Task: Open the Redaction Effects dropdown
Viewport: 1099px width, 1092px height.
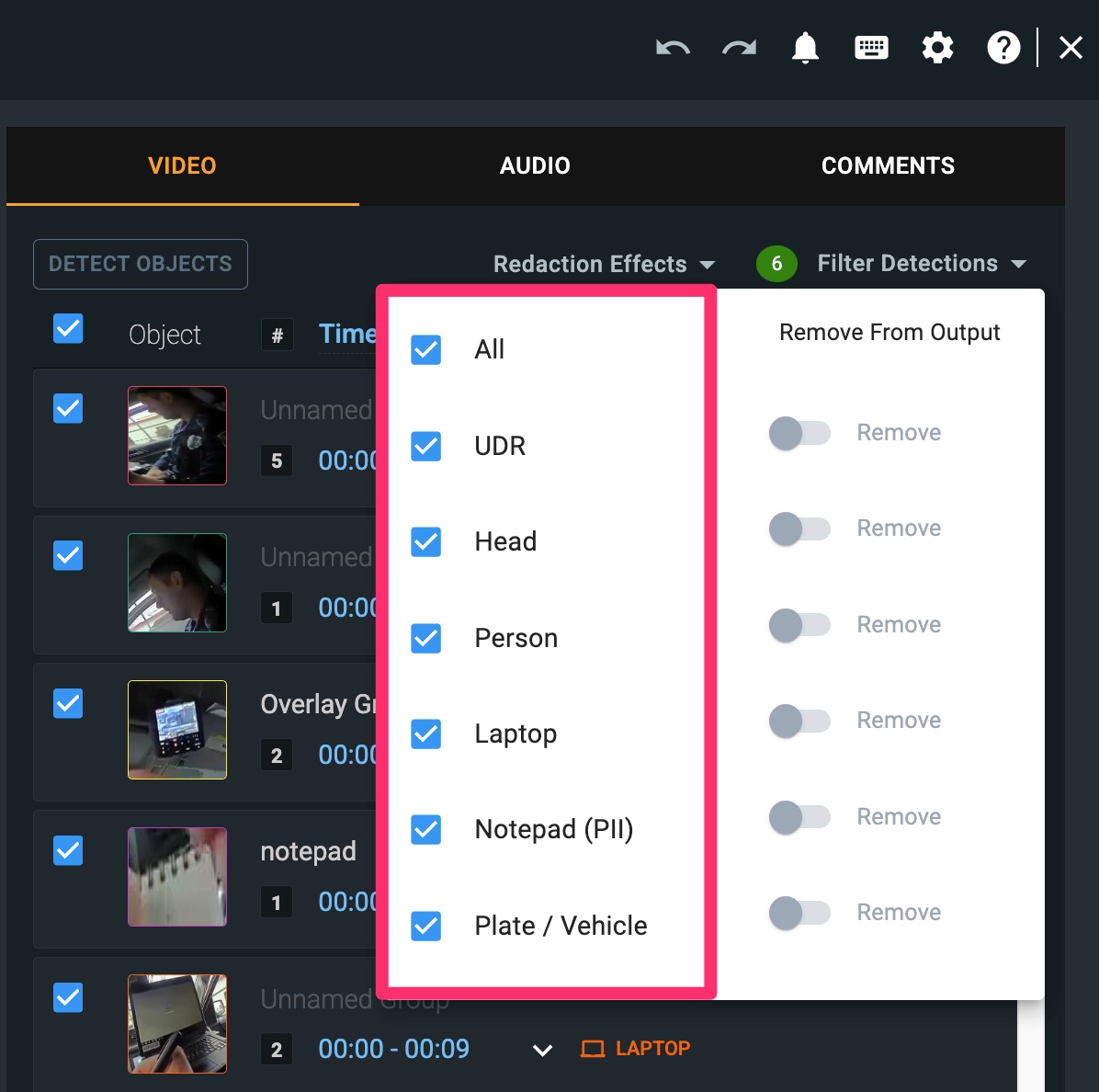Action: 604,265
